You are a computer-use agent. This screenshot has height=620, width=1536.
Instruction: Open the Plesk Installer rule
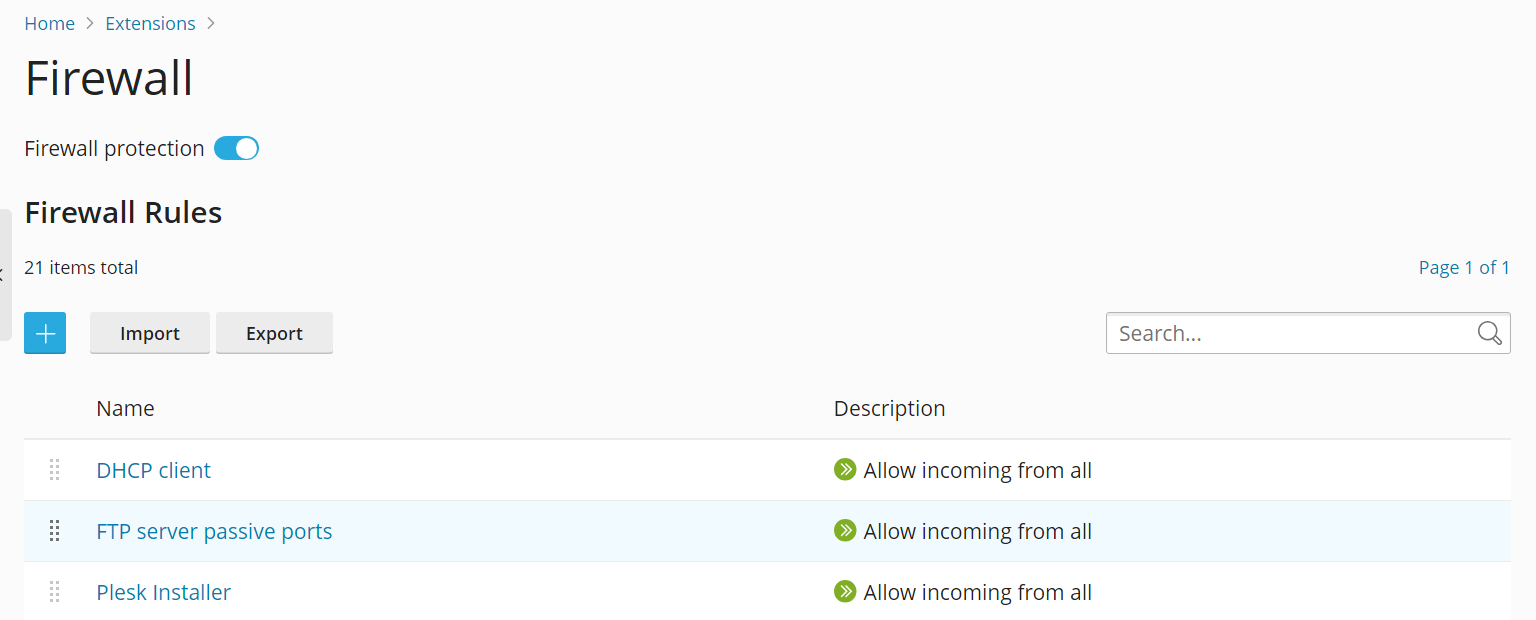(x=163, y=592)
